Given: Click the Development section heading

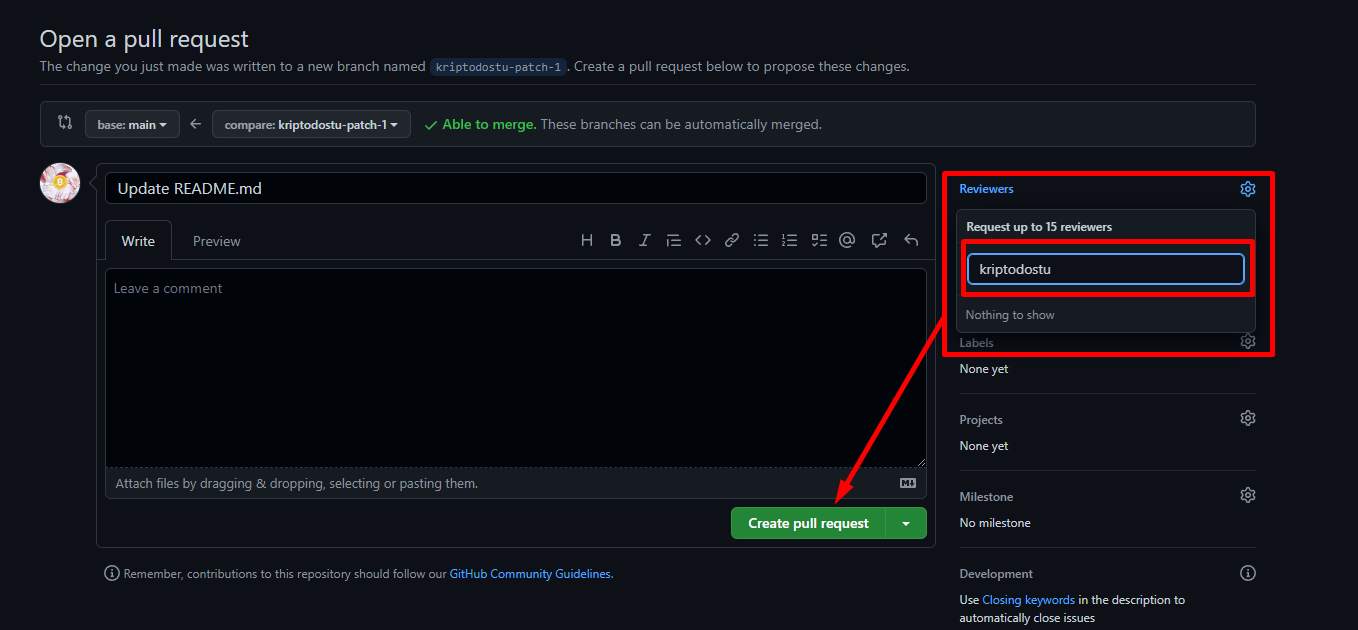Looking at the screenshot, I should point(996,574).
